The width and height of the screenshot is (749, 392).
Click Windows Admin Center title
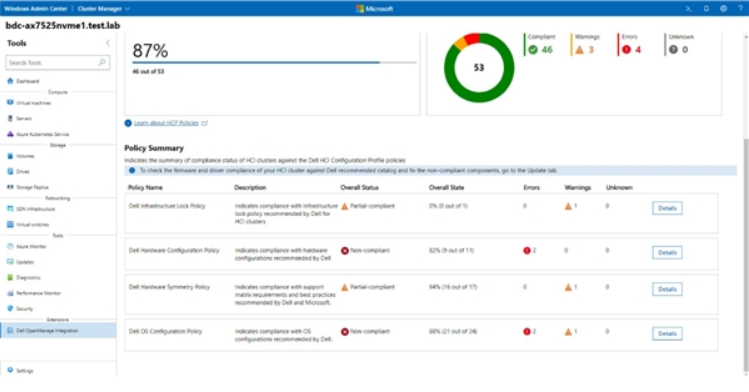coord(36,9)
